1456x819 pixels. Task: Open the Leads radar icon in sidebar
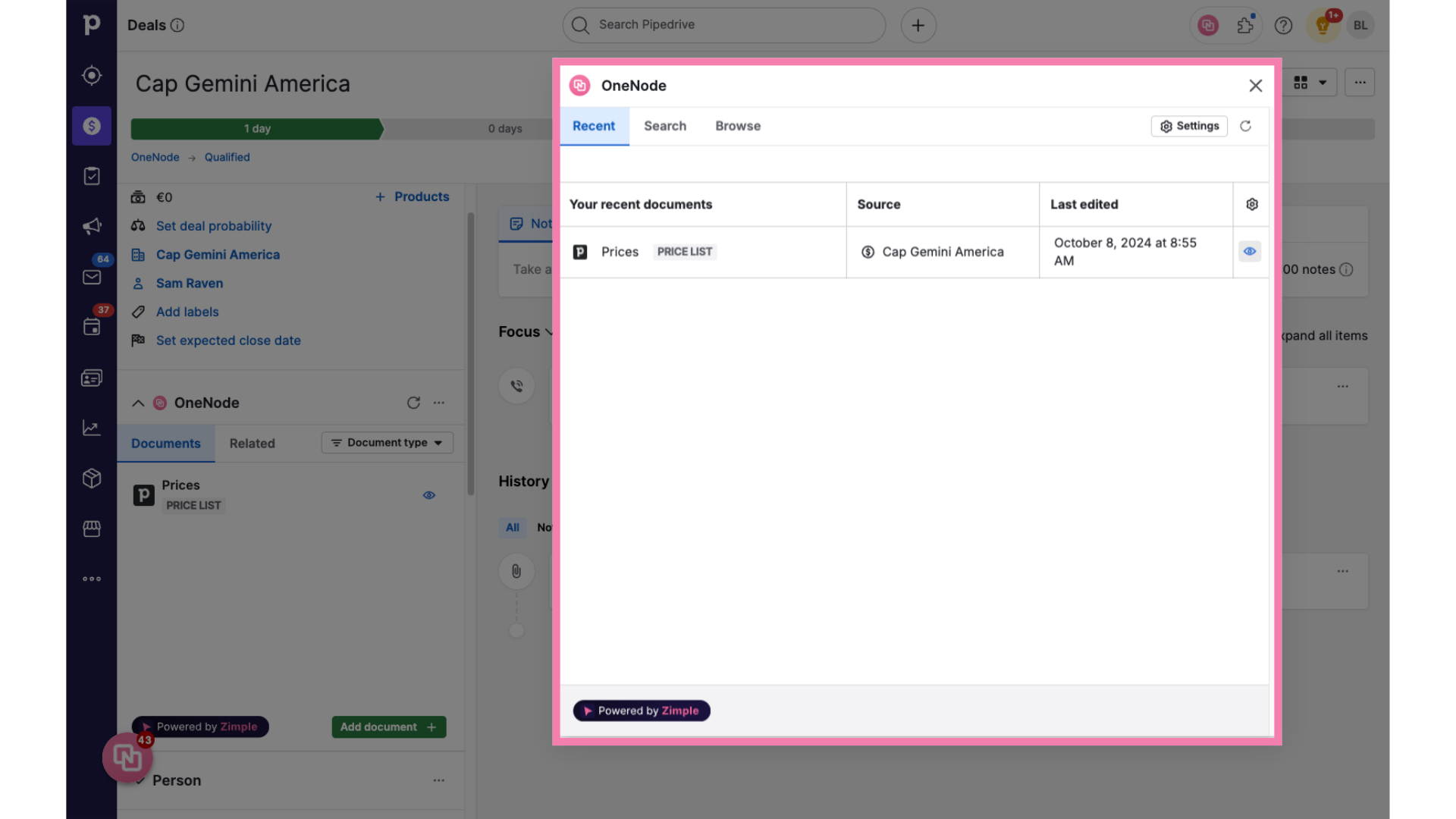(x=92, y=75)
